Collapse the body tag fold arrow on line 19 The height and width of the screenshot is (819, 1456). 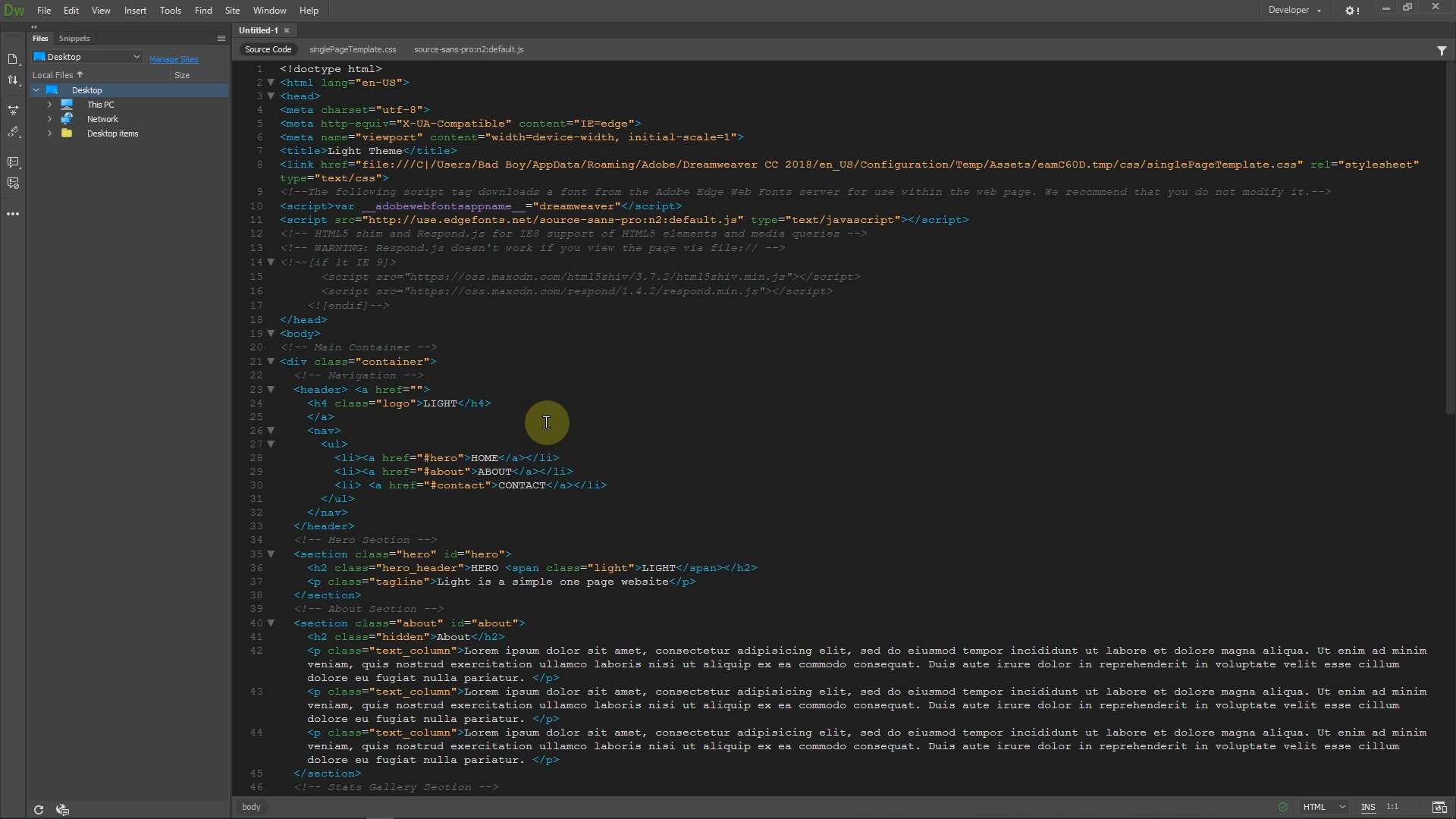pyautogui.click(x=271, y=334)
